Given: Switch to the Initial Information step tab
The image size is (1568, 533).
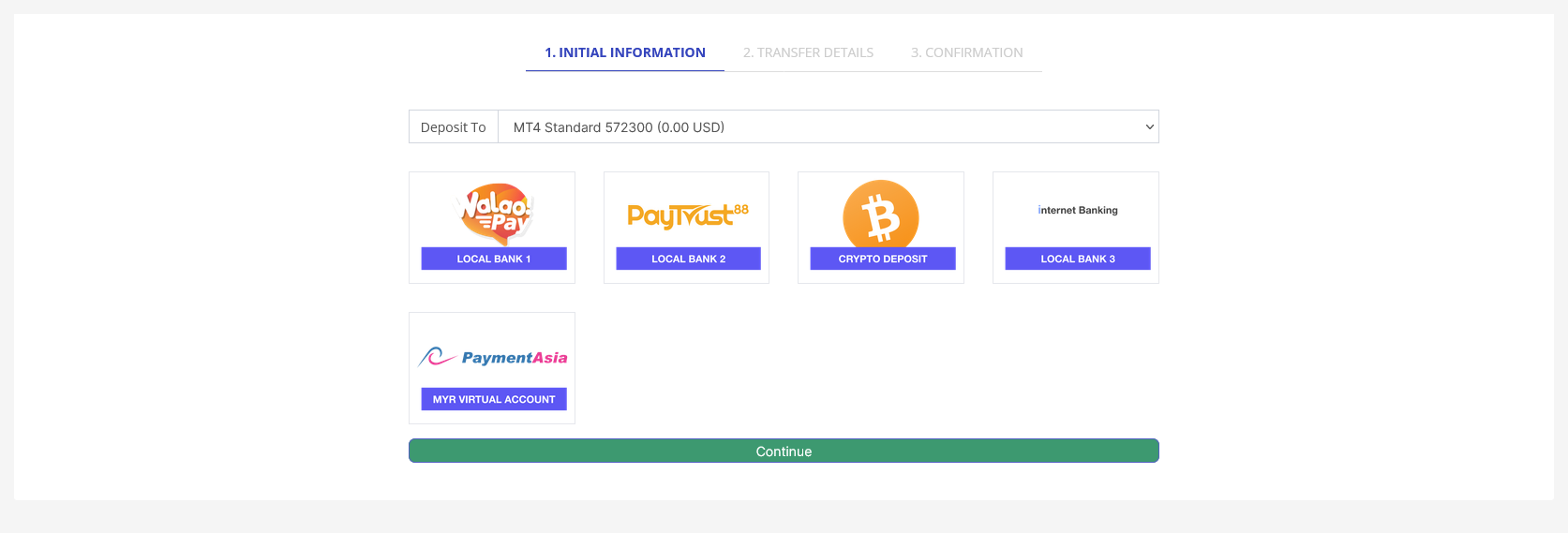Looking at the screenshot, I should tap(625, 52).
